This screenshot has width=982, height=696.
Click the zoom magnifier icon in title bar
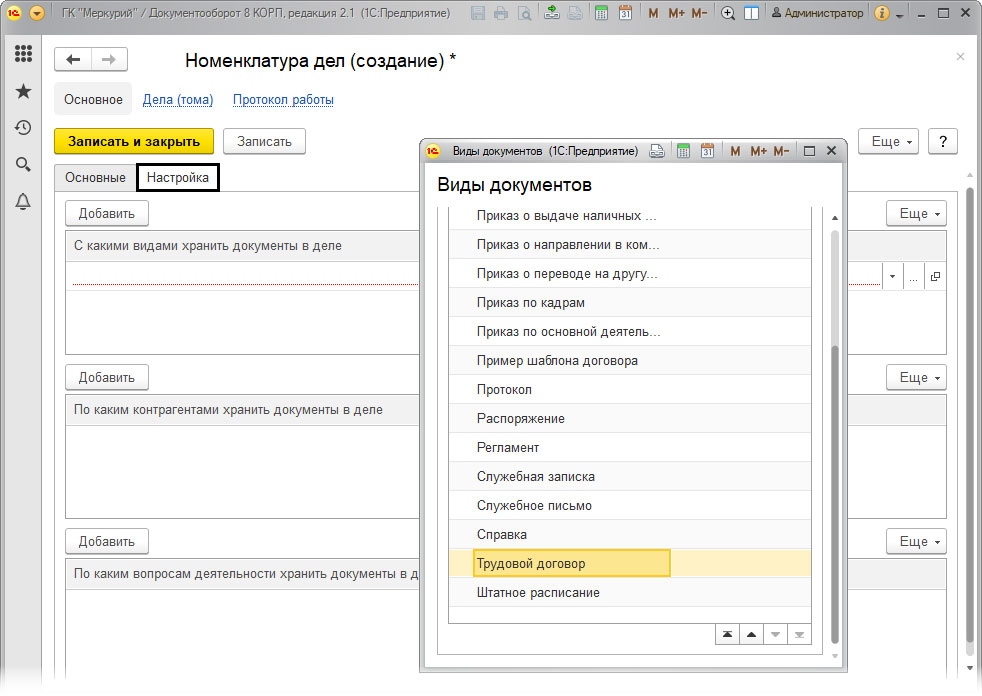coord(728,13)
